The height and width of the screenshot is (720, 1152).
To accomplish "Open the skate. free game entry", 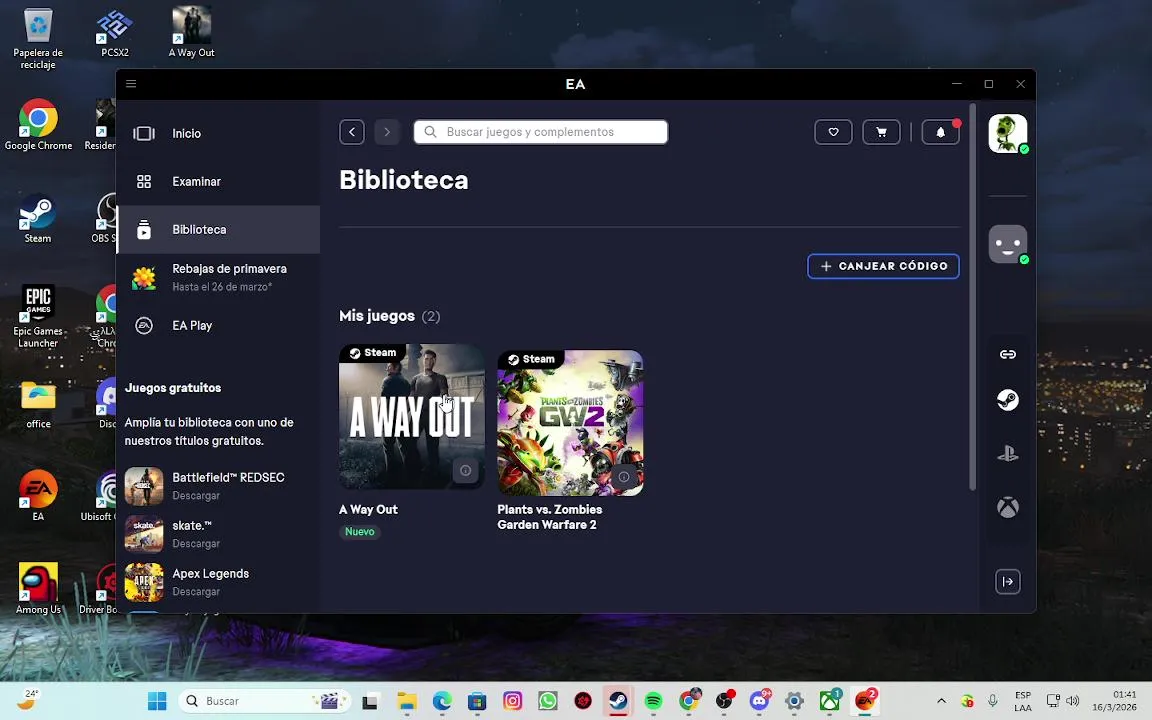I will click(x=192, y=525).
